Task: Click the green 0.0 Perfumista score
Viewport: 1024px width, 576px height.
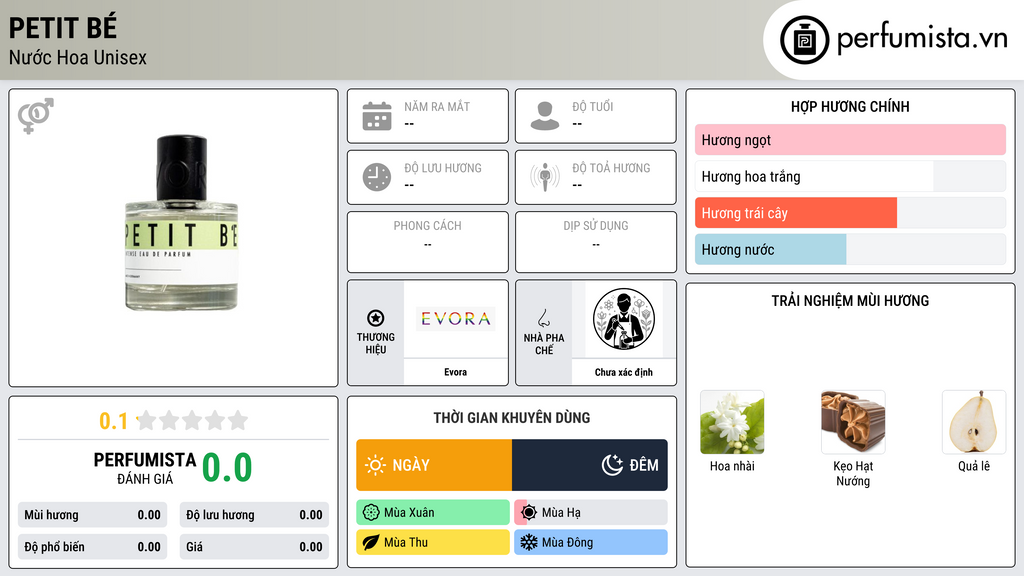Action: pos(227,468)
